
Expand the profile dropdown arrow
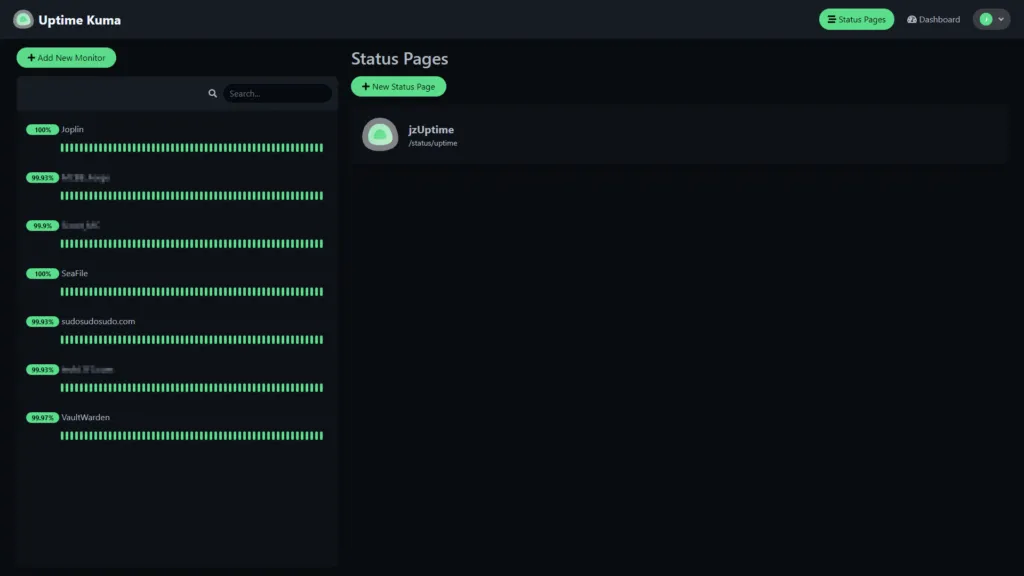click(1001, 19)
